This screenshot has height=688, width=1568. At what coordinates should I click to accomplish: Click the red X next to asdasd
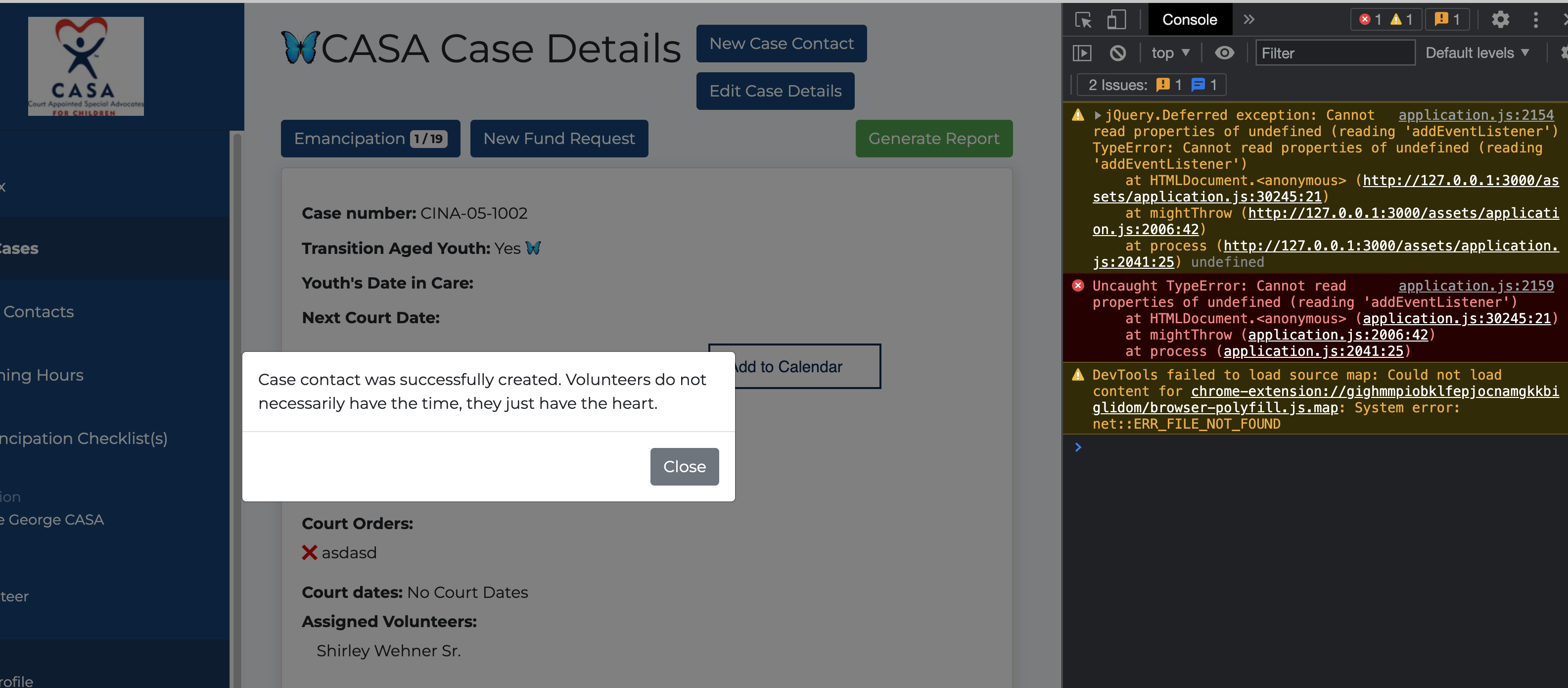[309, 552]
